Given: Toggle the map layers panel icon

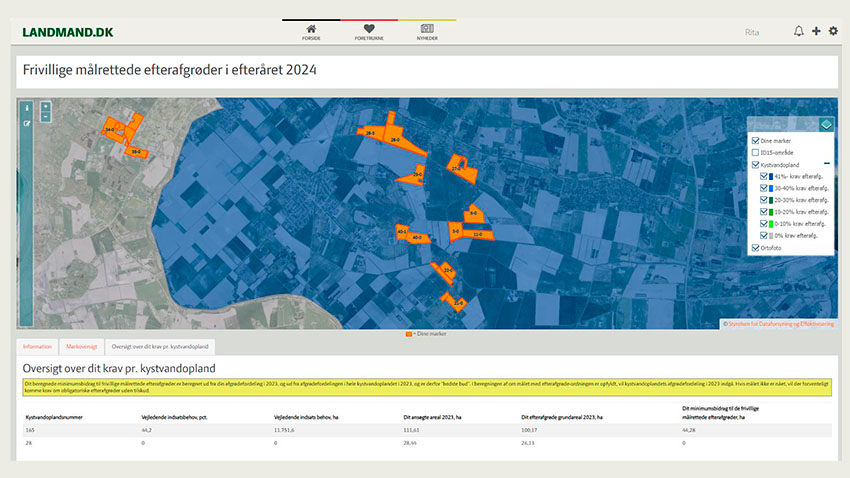Looking at the screenshot, I should (826, 124).
